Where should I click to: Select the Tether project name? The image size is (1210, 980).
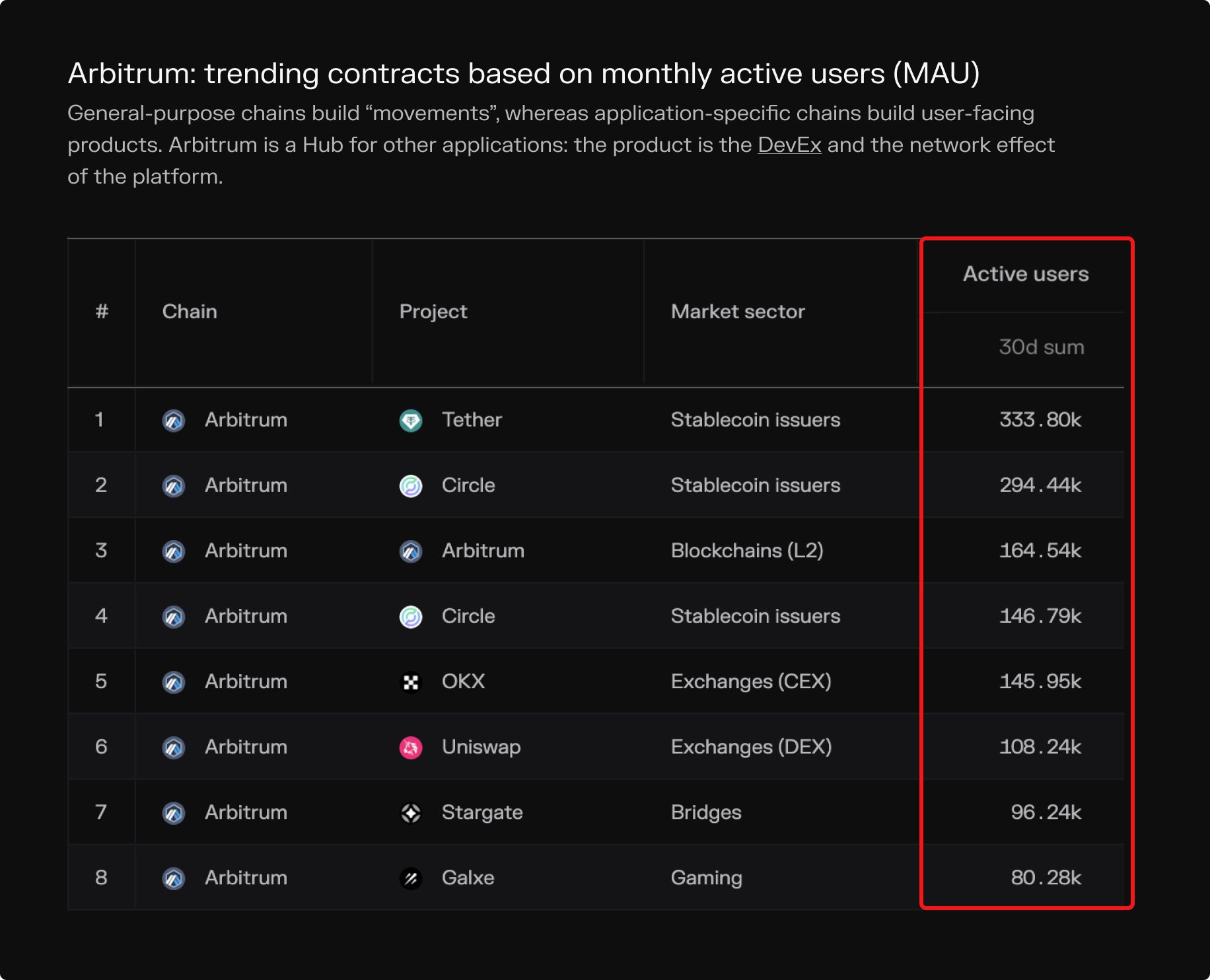point(472,419)
